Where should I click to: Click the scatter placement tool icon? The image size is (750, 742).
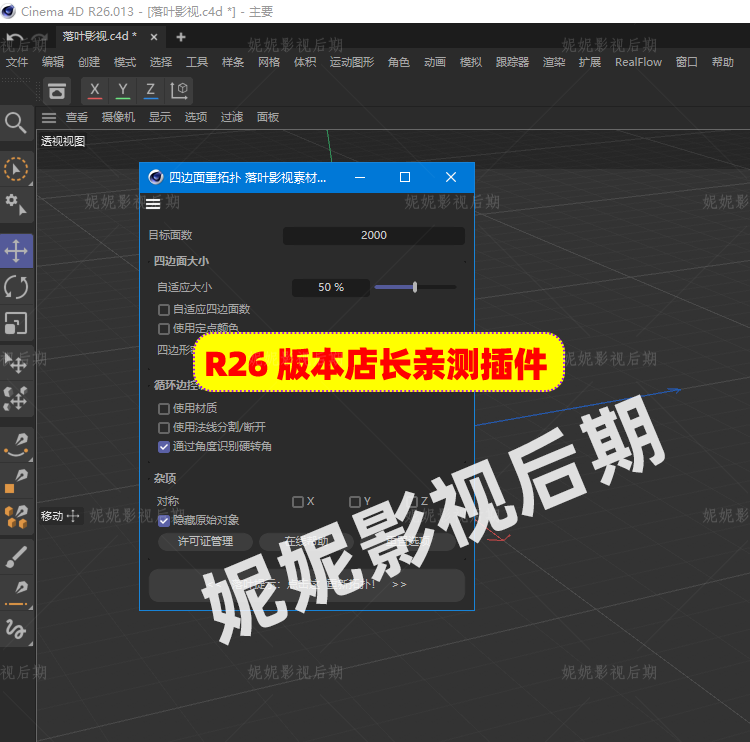pyautogui.click(x=16, y=398)
